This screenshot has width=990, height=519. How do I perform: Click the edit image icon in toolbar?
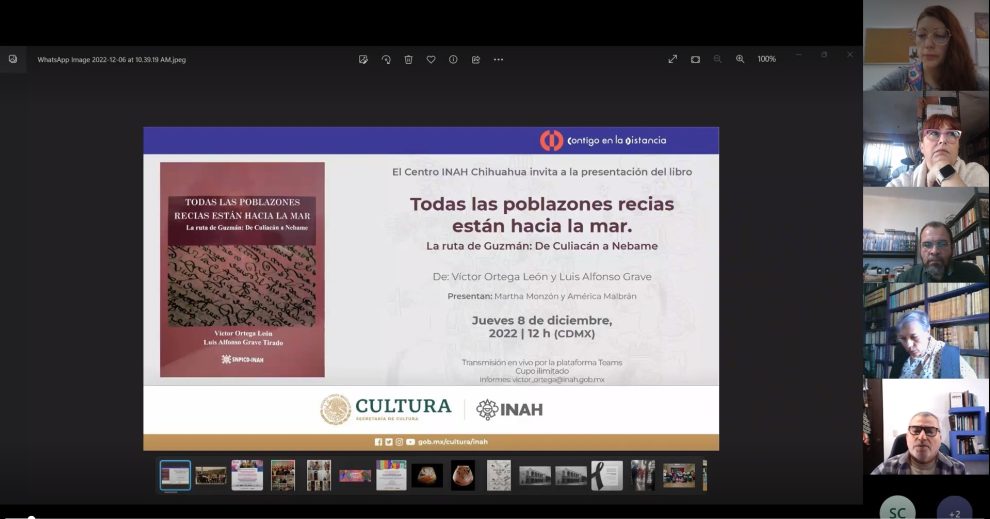click(363, 60)
